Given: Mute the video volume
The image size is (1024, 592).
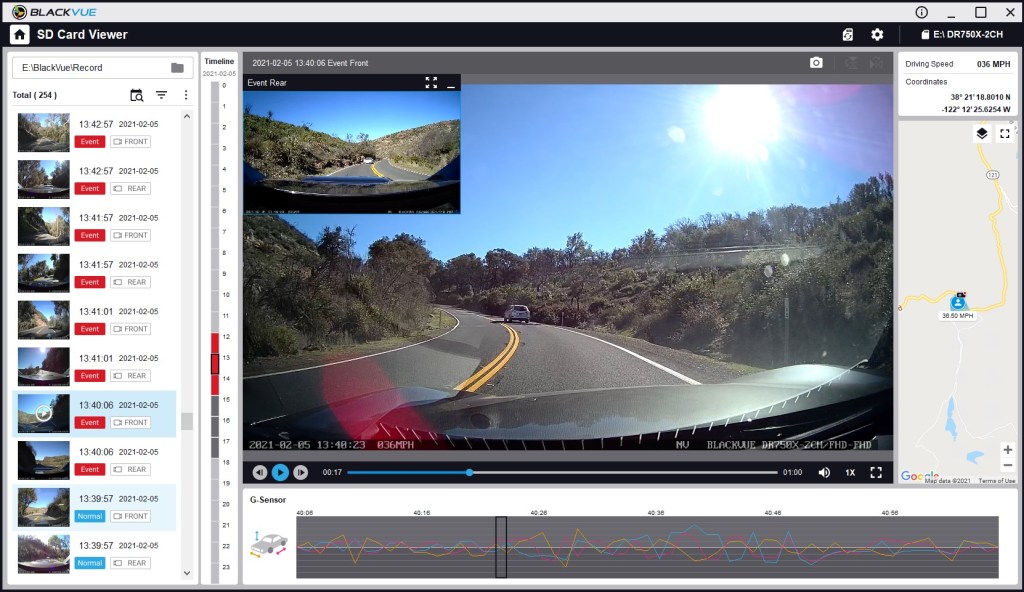Looking at the screenshot, I should [824, 472].
